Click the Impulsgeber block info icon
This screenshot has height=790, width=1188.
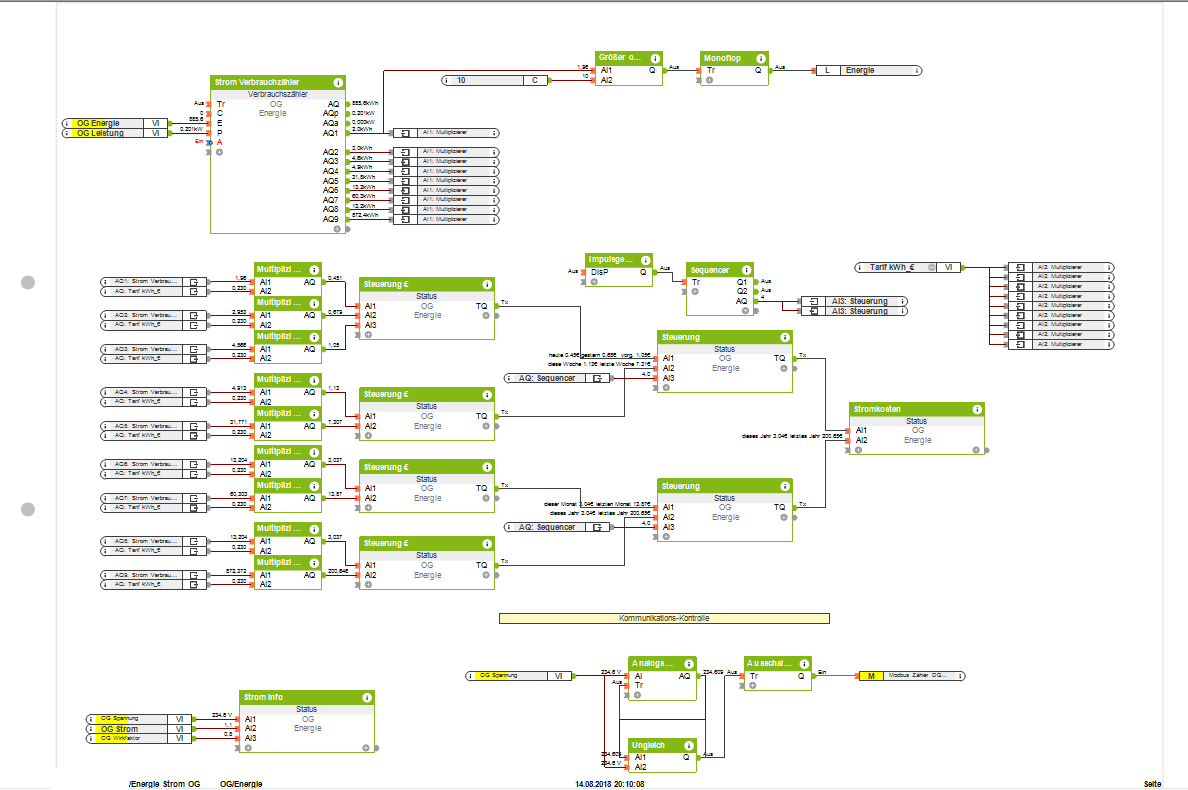coord(645,259)
